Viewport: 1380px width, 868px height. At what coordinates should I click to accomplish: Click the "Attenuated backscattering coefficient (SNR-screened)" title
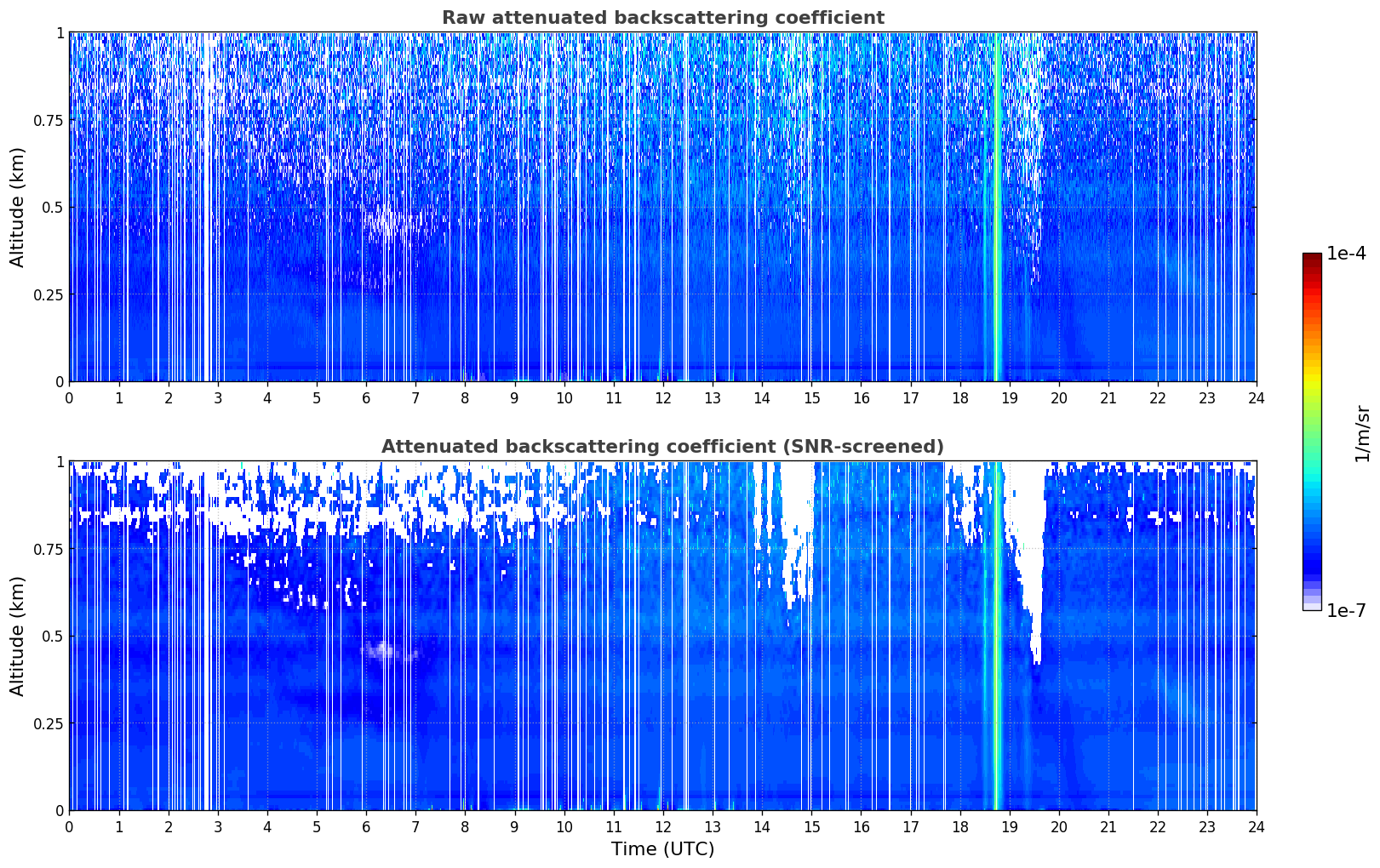click(662, 447)
